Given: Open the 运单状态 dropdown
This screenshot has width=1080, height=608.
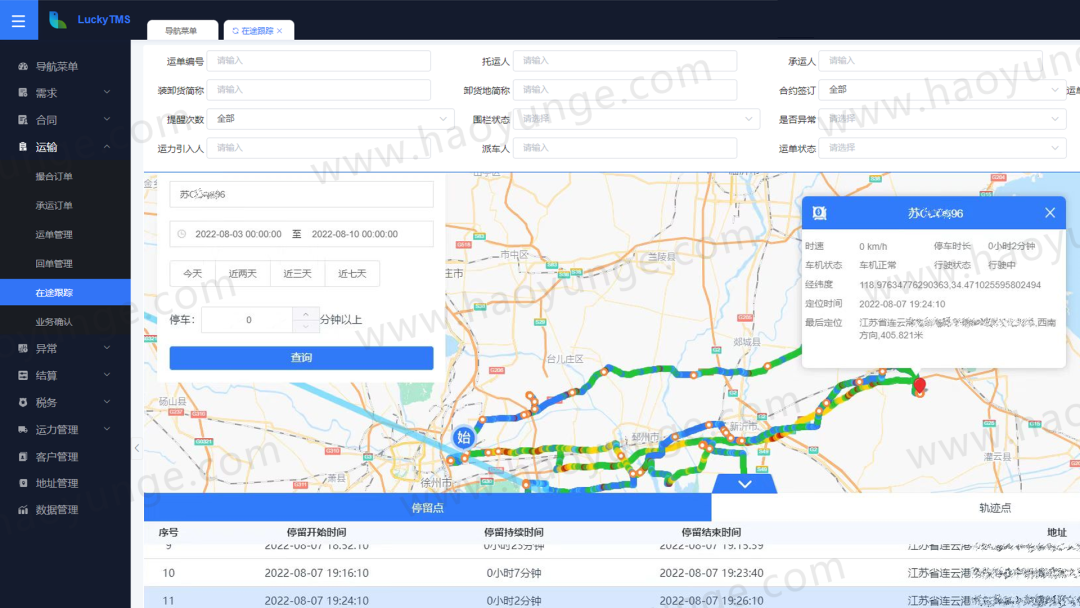Looking at the screenshot, I should [942, 147].
